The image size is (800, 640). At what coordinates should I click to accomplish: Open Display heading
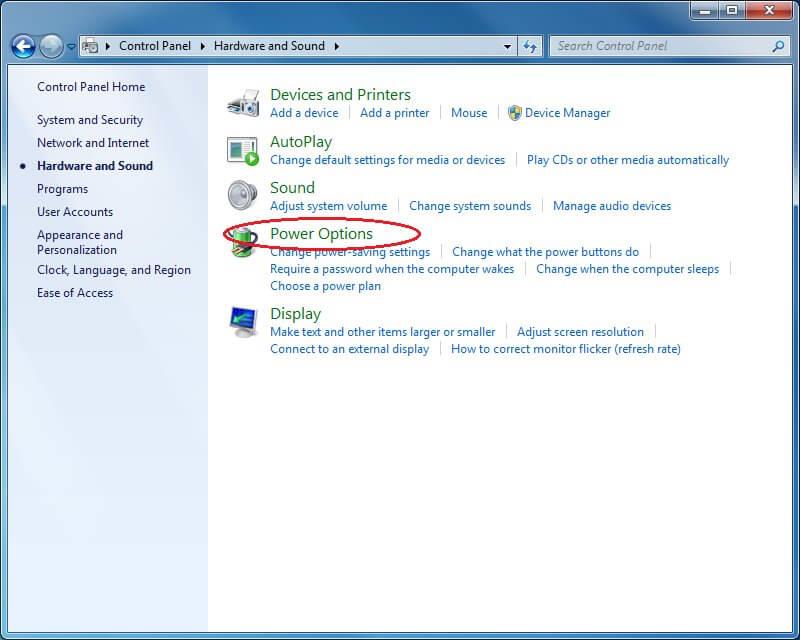295,314
